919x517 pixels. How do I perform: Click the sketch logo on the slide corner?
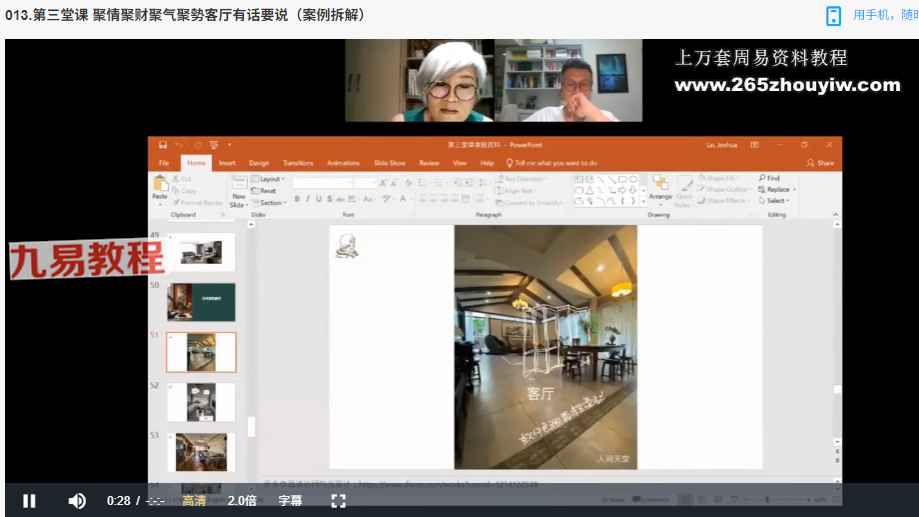coord(346,245)
